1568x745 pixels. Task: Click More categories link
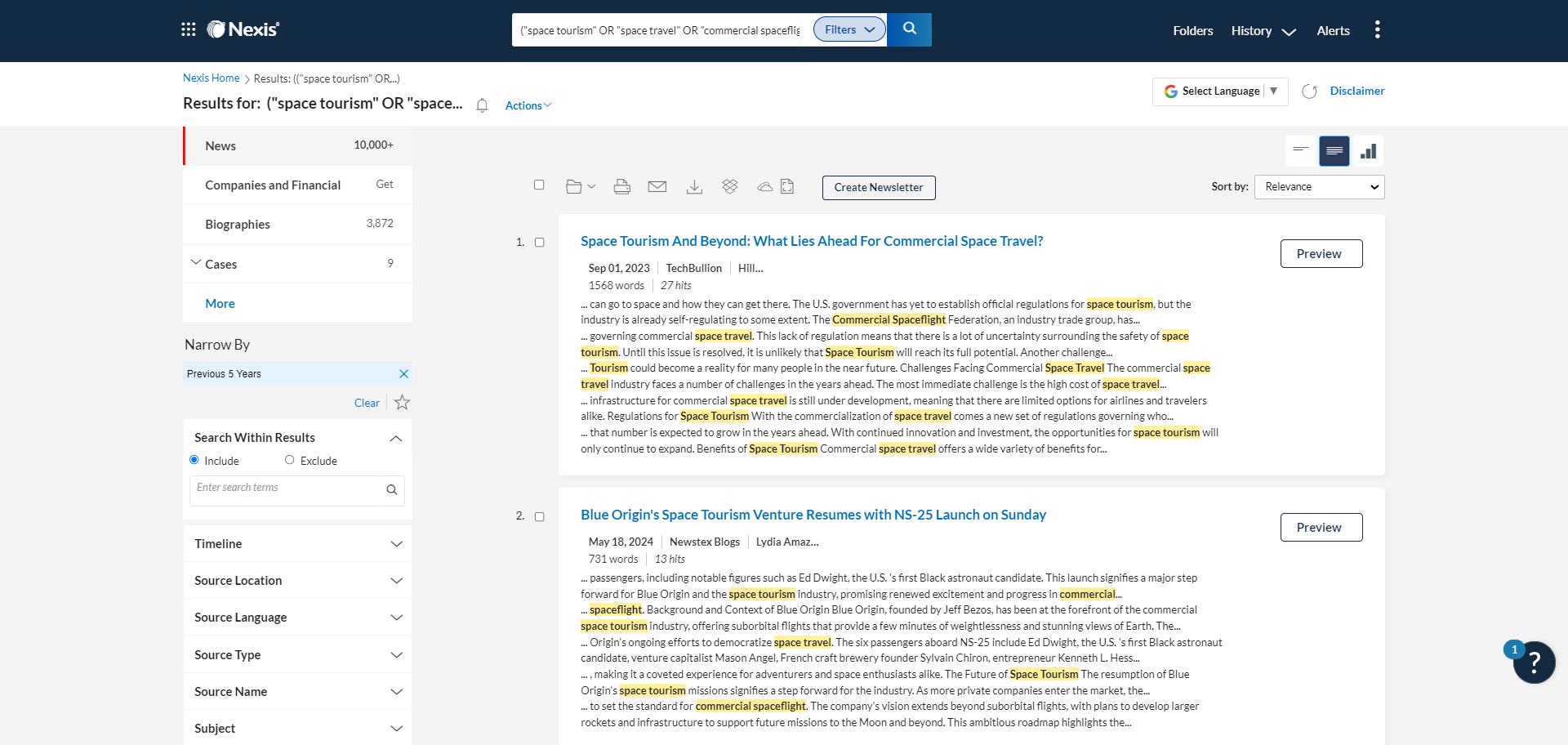(220, 304)
